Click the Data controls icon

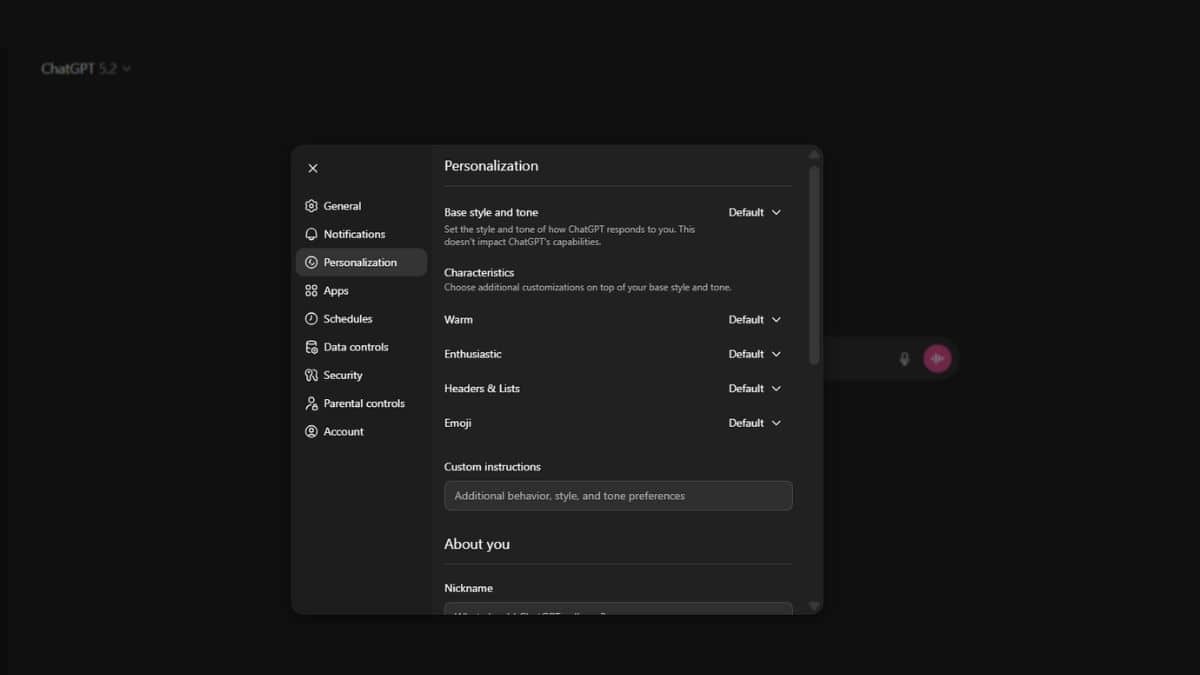point(311,347)
